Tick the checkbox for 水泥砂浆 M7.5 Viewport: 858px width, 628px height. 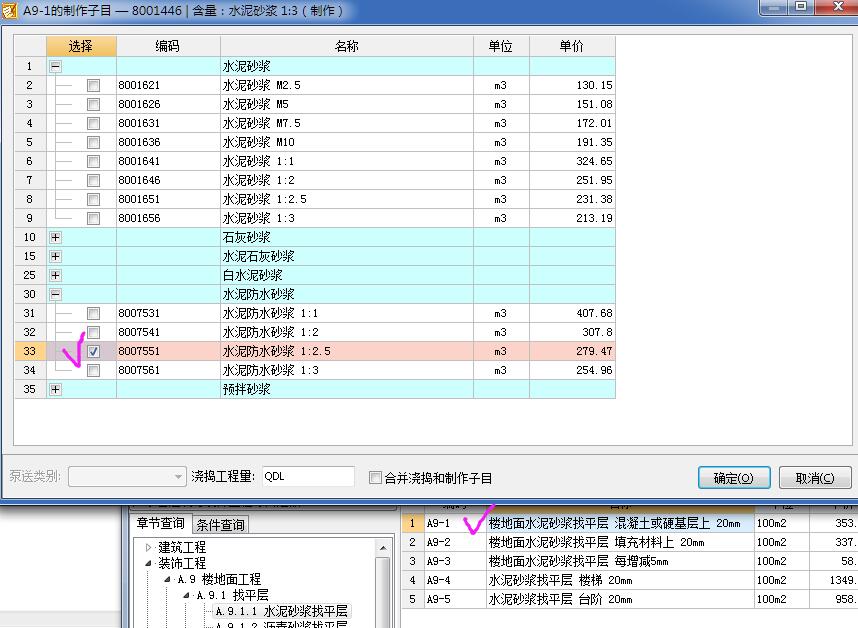(94, 123)
